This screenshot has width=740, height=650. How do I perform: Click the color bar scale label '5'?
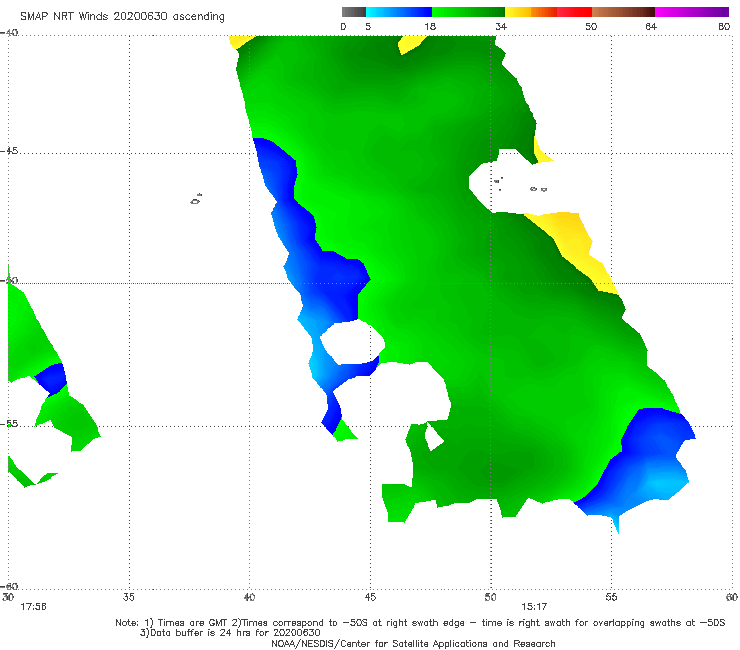click(x=368, y=26)
